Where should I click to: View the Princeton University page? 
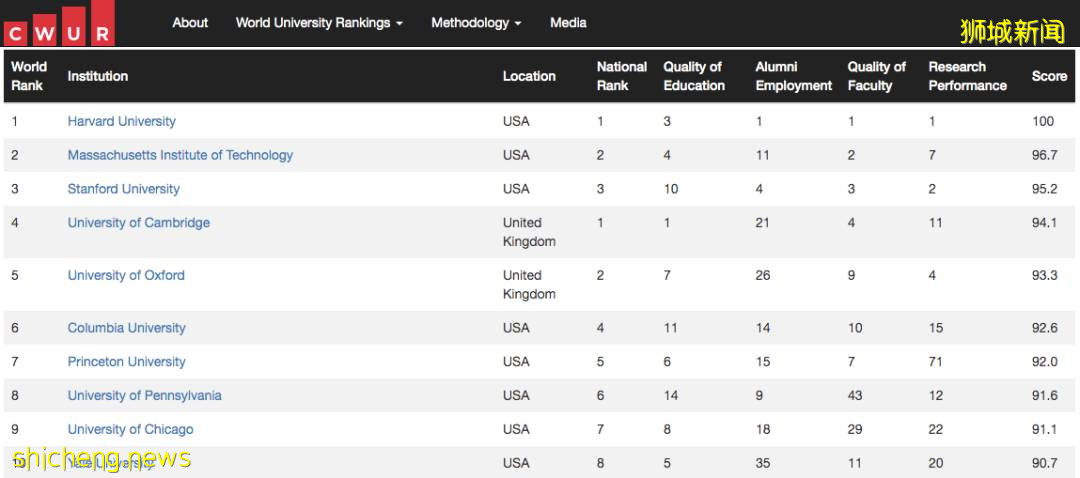click(x=126, y=362)
